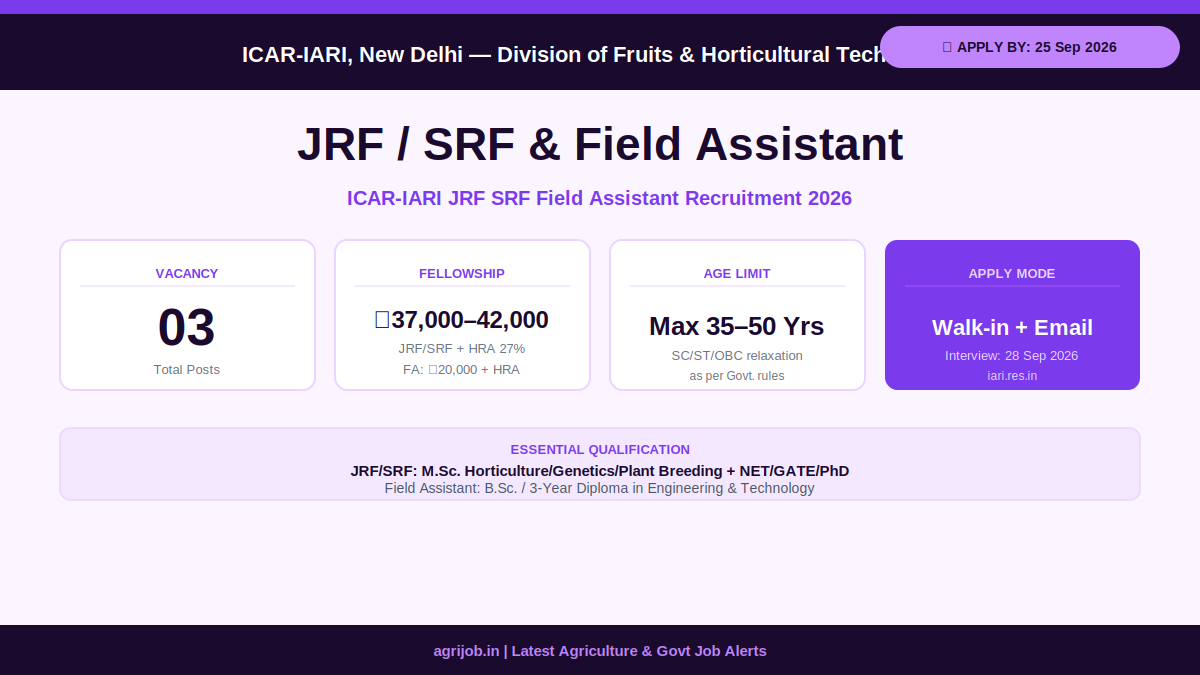Click the JRF/SRF + HRA 27% line

pyautogui.click(x=462, y=348)
